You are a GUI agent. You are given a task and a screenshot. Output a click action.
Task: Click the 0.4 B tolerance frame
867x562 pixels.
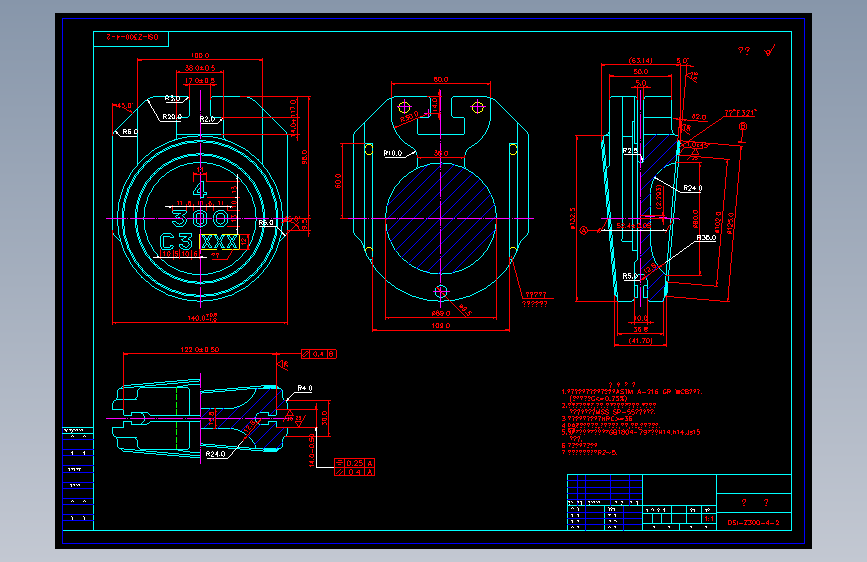pos(318,354)
